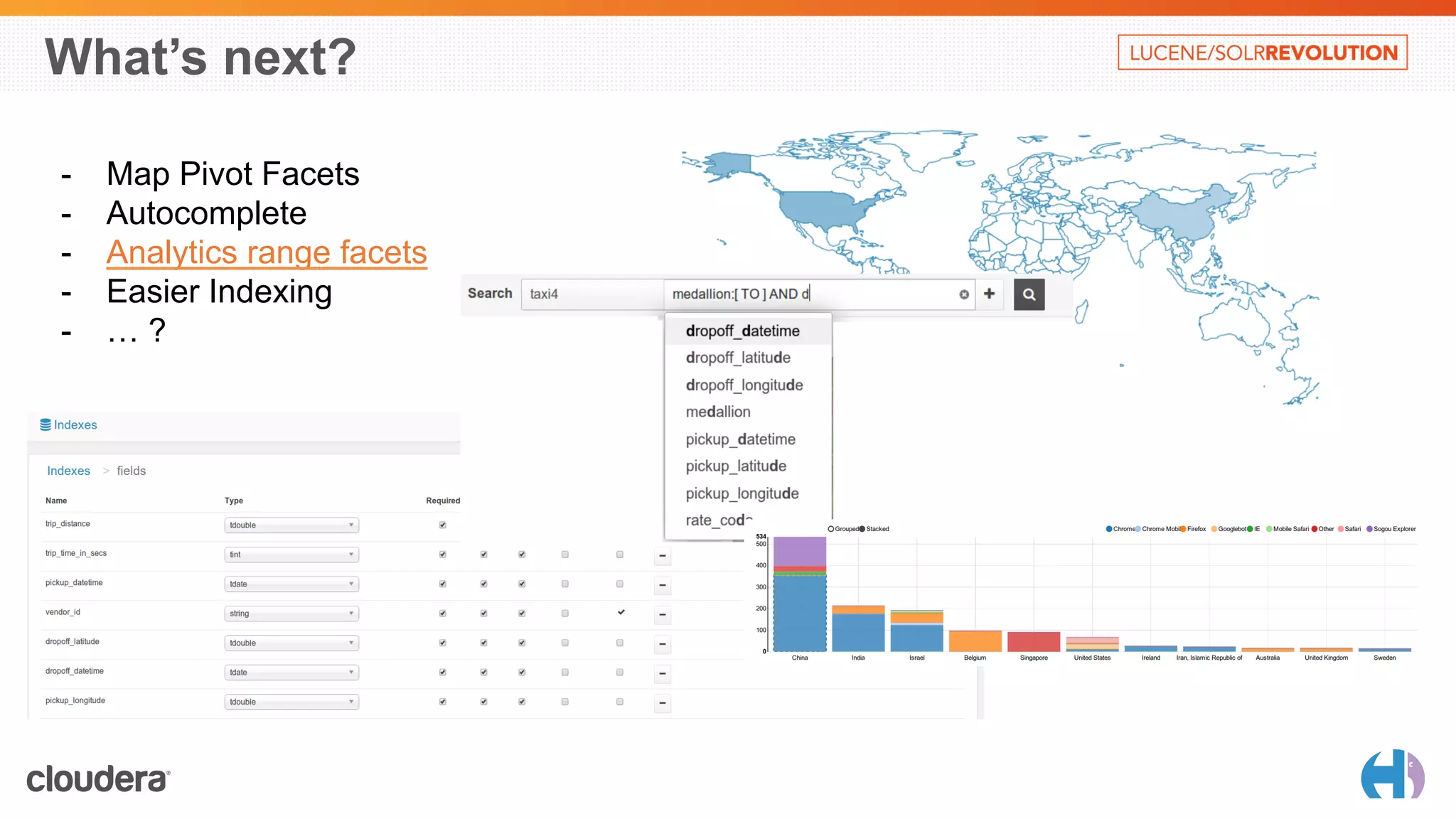Remove the dropoff_latitude field with its minus button
Viewport: 1456px width, 819px height.
coord(662,644)
